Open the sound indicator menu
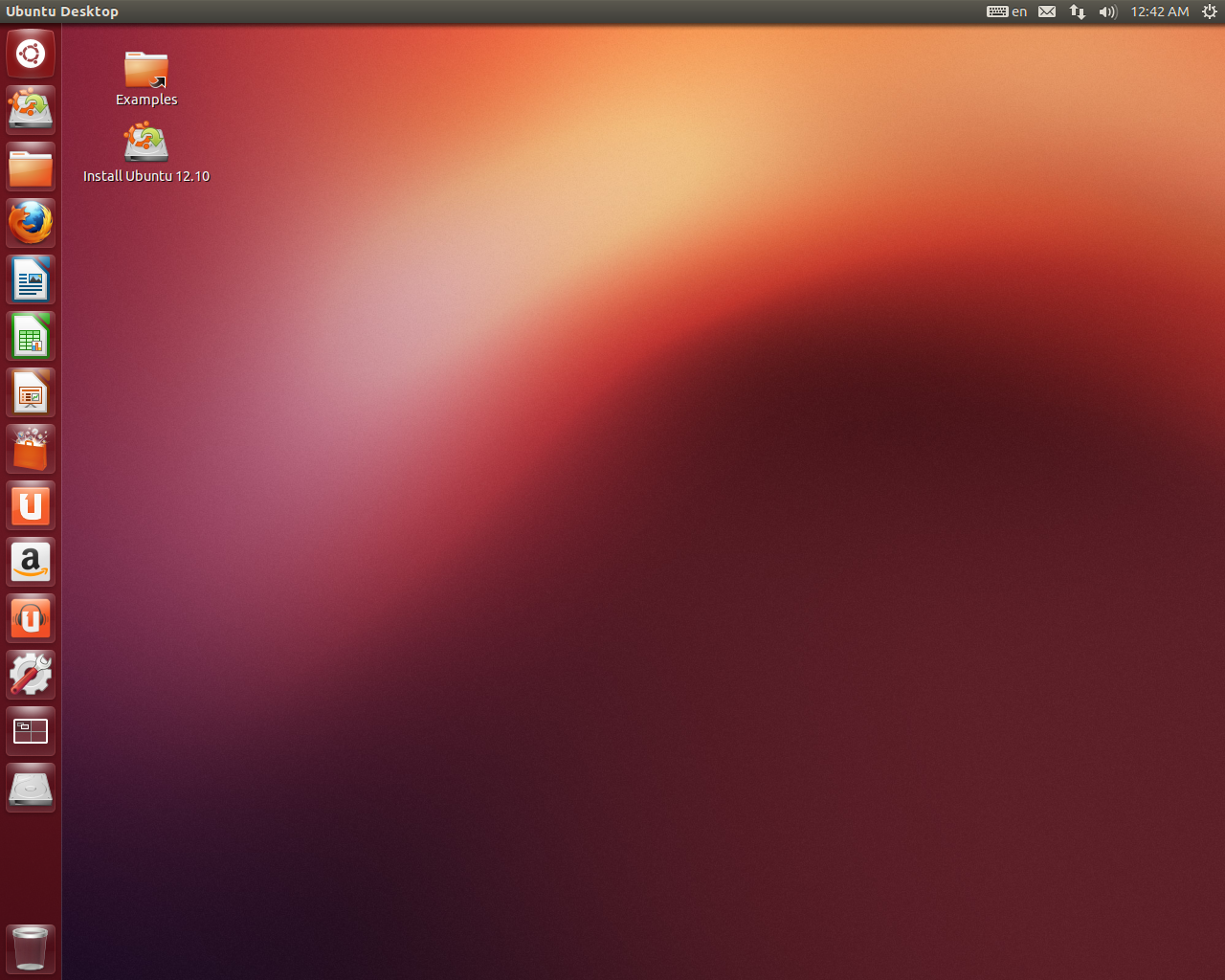Image resolution: width=1225 pixels, height=980 pixels. pyautogui.click(x=1107, y=11)
